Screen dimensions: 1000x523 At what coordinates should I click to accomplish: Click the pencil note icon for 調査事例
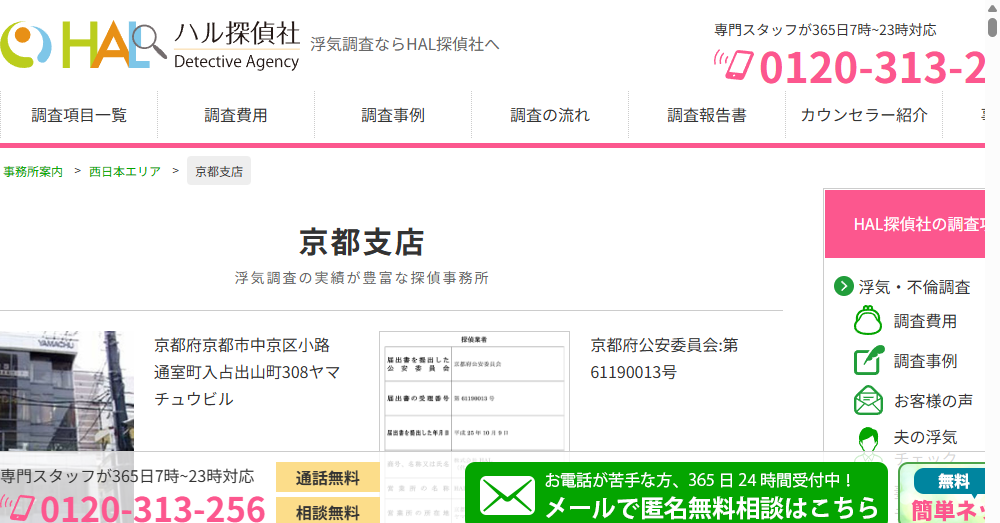868,361
